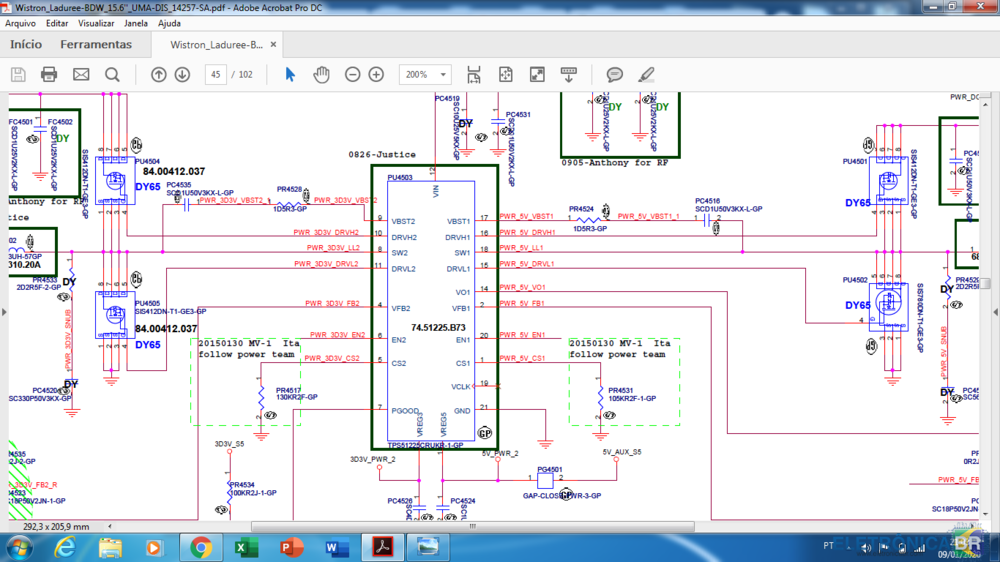Choose the arrow selection tool
Screen dimensions: 1000x562
click(290, 75)
